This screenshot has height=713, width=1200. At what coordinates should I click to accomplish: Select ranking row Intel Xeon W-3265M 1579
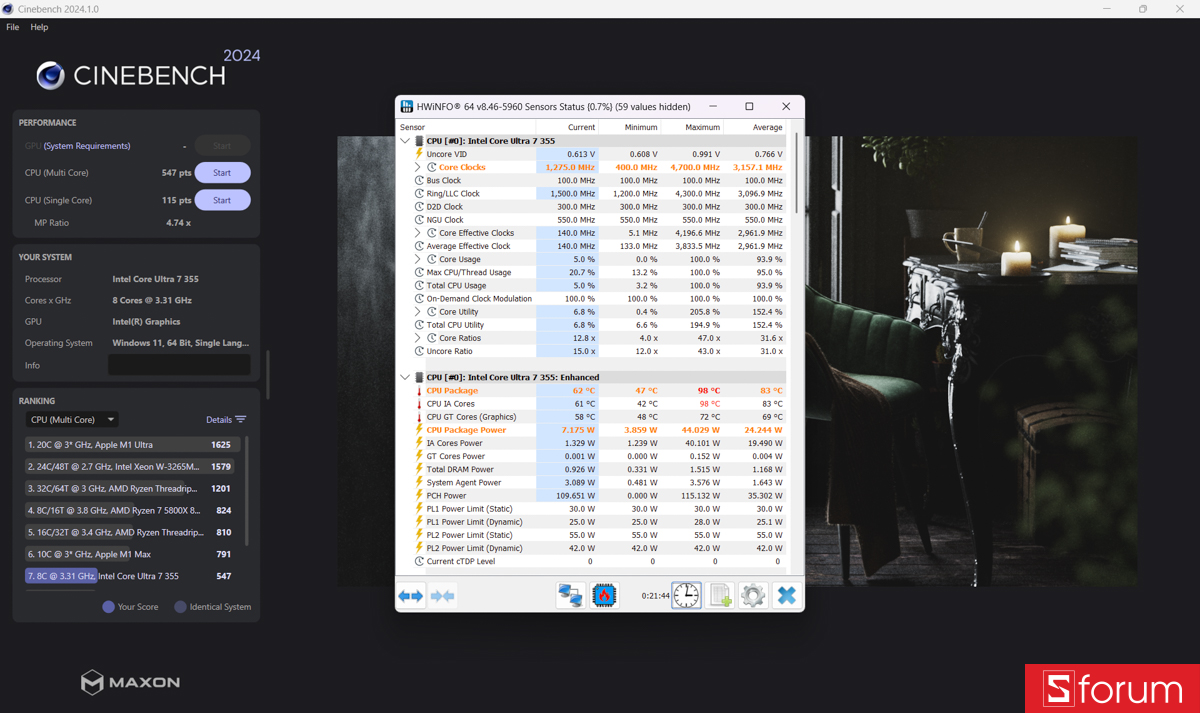(130, 466)
